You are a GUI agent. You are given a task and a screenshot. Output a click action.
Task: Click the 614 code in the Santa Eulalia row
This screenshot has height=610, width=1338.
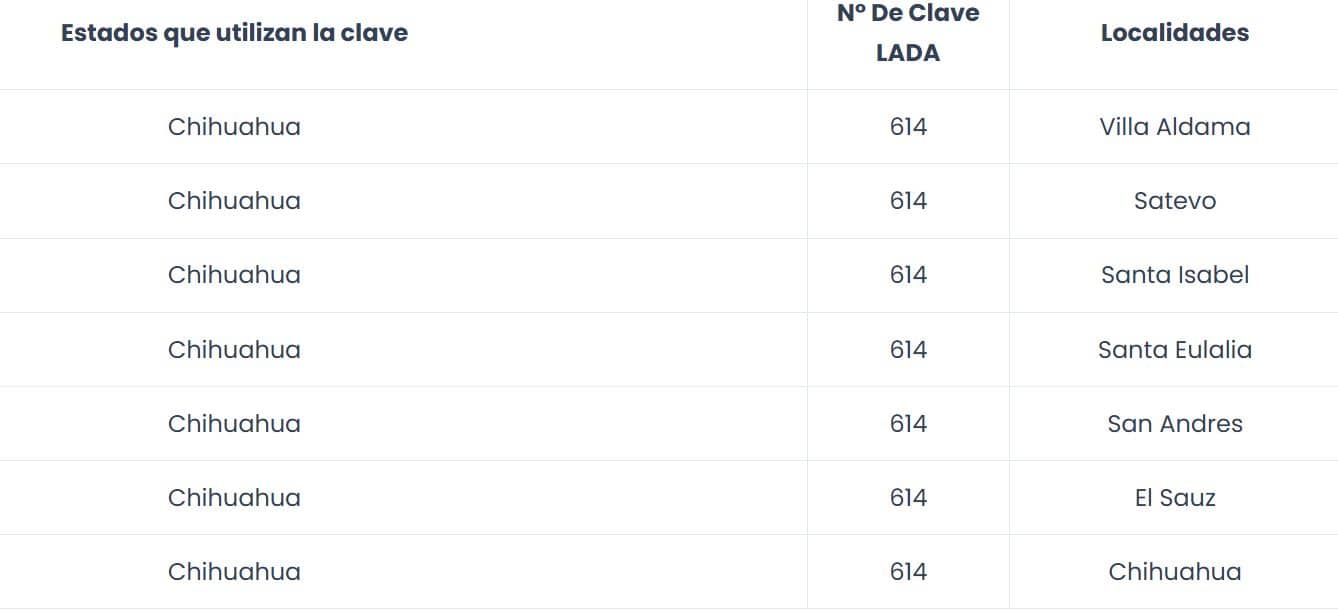click(908, 350)
